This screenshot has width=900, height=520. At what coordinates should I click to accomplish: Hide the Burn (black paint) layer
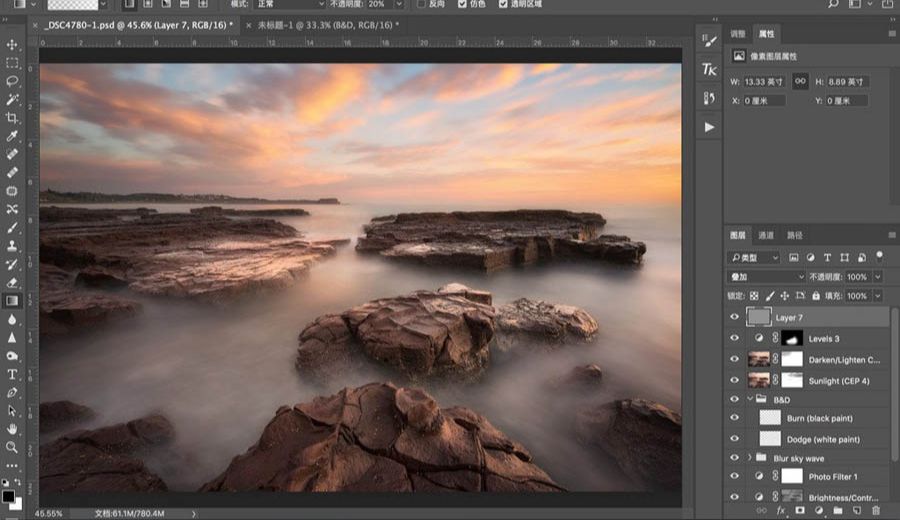(x=735, y=418)
